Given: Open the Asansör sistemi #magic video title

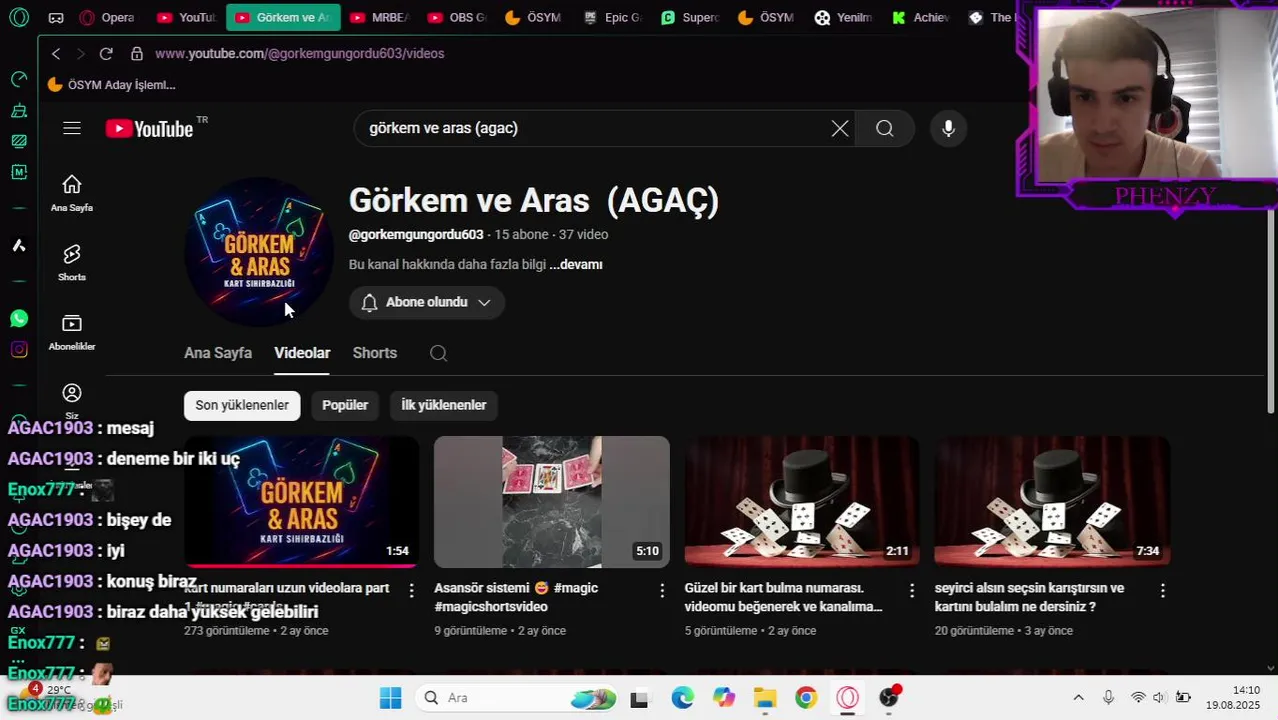Looking at the screenshot, I should (x=516, y=597).
